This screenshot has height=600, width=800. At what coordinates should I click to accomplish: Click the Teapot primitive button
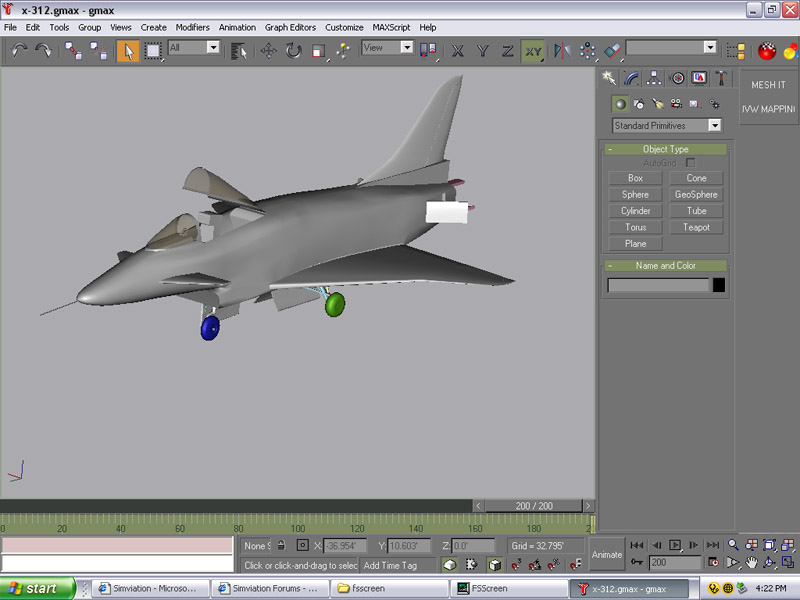(696, 227)
